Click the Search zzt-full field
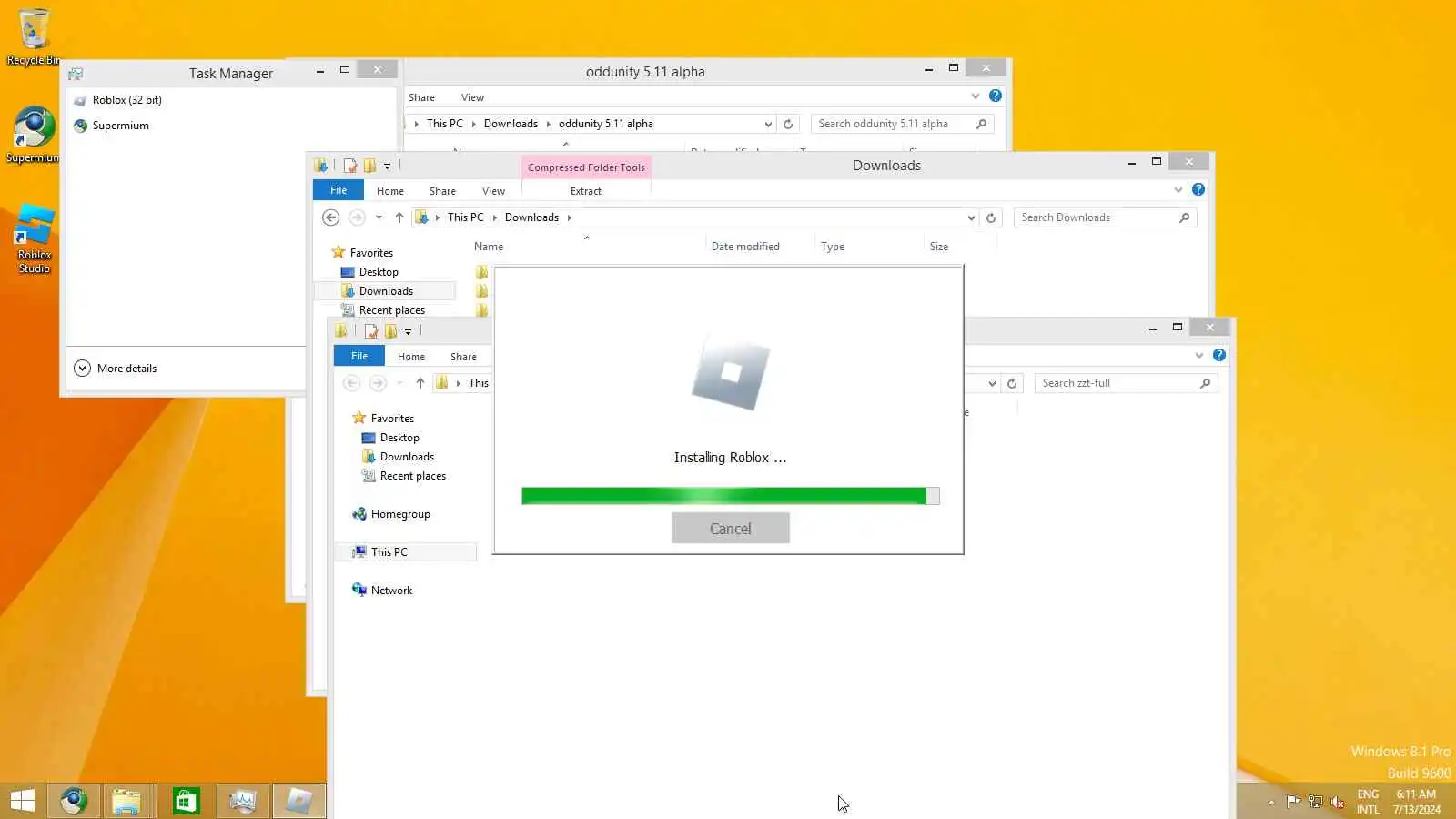This screenshot has width=1456, height=819. (1126, 383)
